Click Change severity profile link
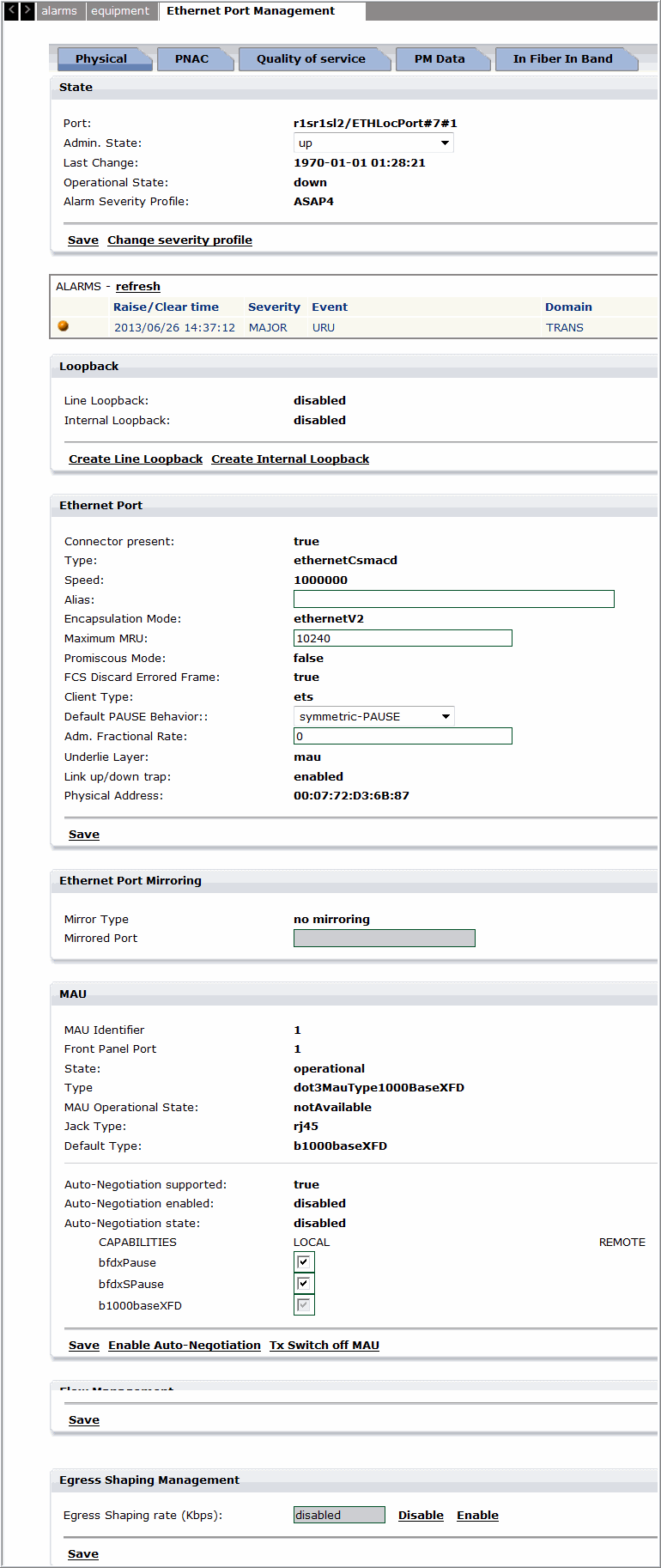Screen dimensions: 661x1568 click(x=179, y=240)
